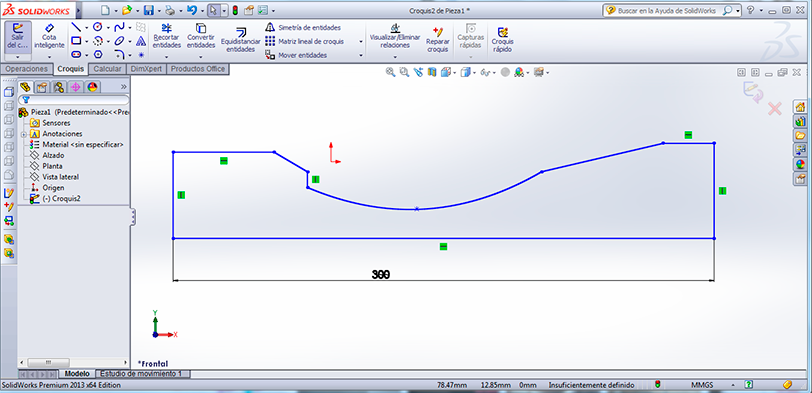Select the Vista lateral plane
Screen dimensions: 812x393
click(x=54, y=177)
